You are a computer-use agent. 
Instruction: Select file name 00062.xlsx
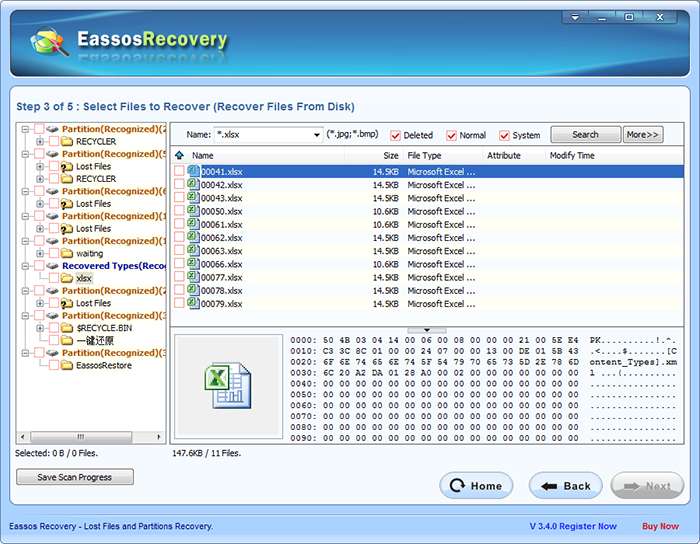point(221,238)
